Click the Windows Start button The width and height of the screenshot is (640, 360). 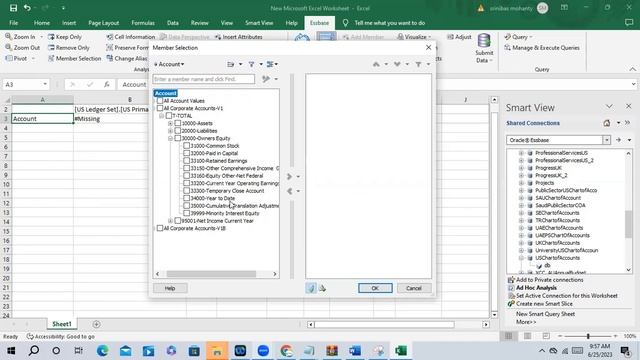[11, 351]
